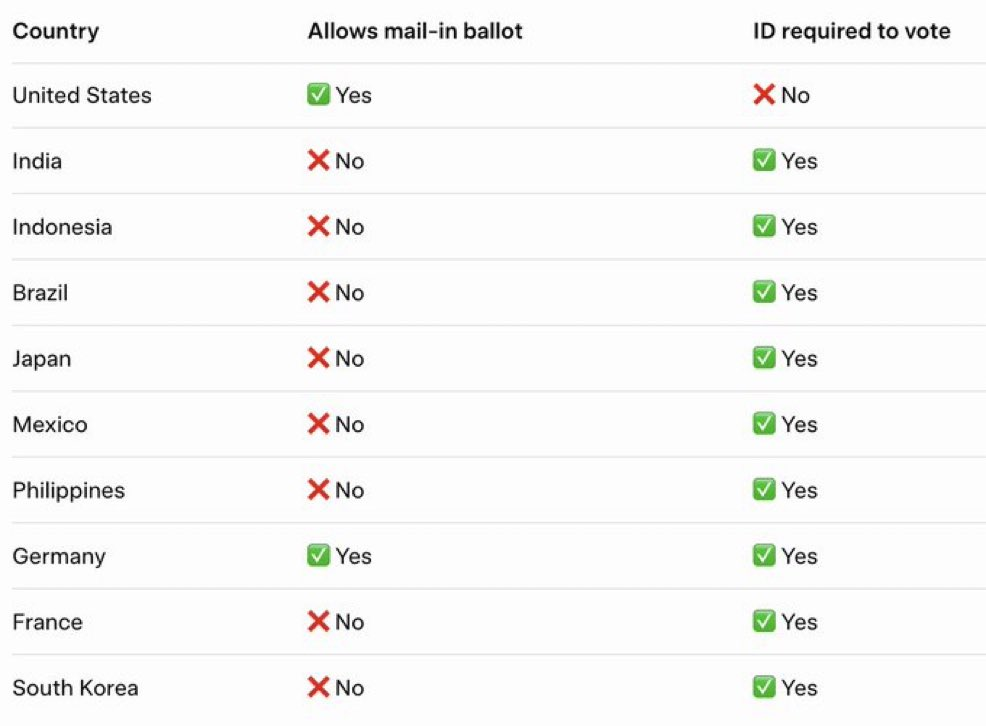986x726 pixels.
Task: Select the Indonesia row label
Action: coord(62,227)
